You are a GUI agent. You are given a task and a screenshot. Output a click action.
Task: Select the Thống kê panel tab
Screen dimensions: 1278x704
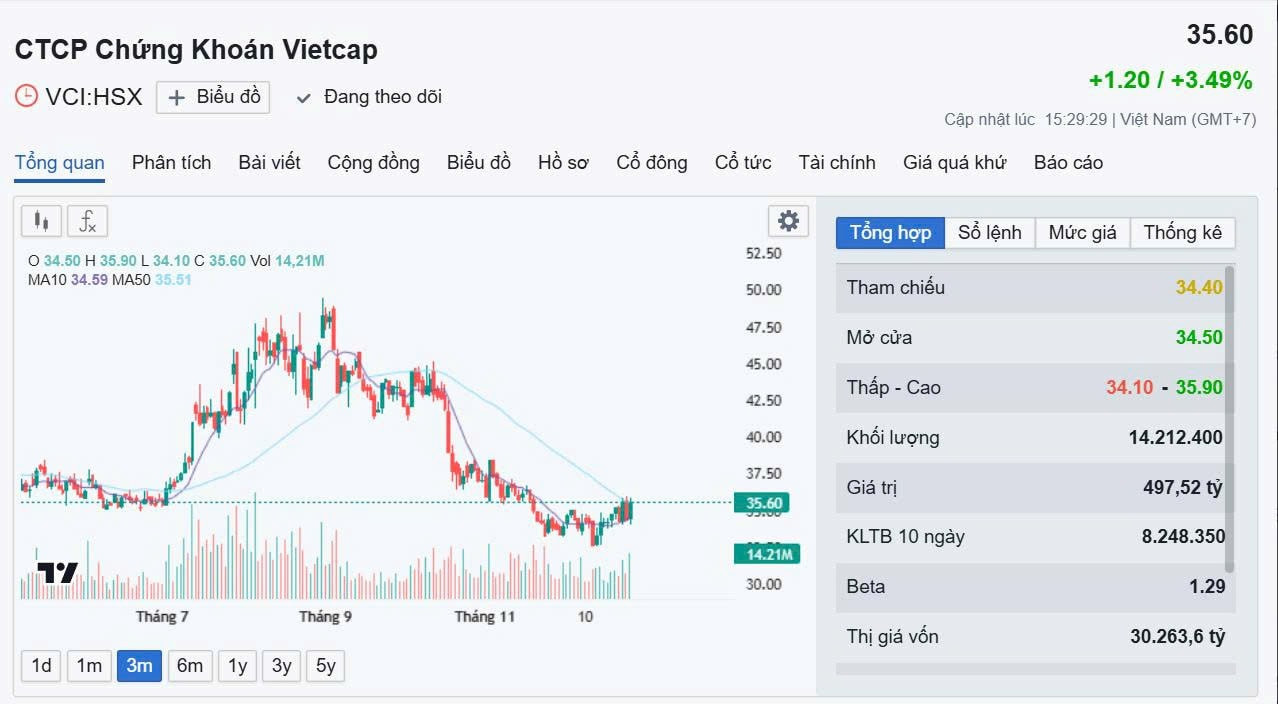tap(1182, 233)
